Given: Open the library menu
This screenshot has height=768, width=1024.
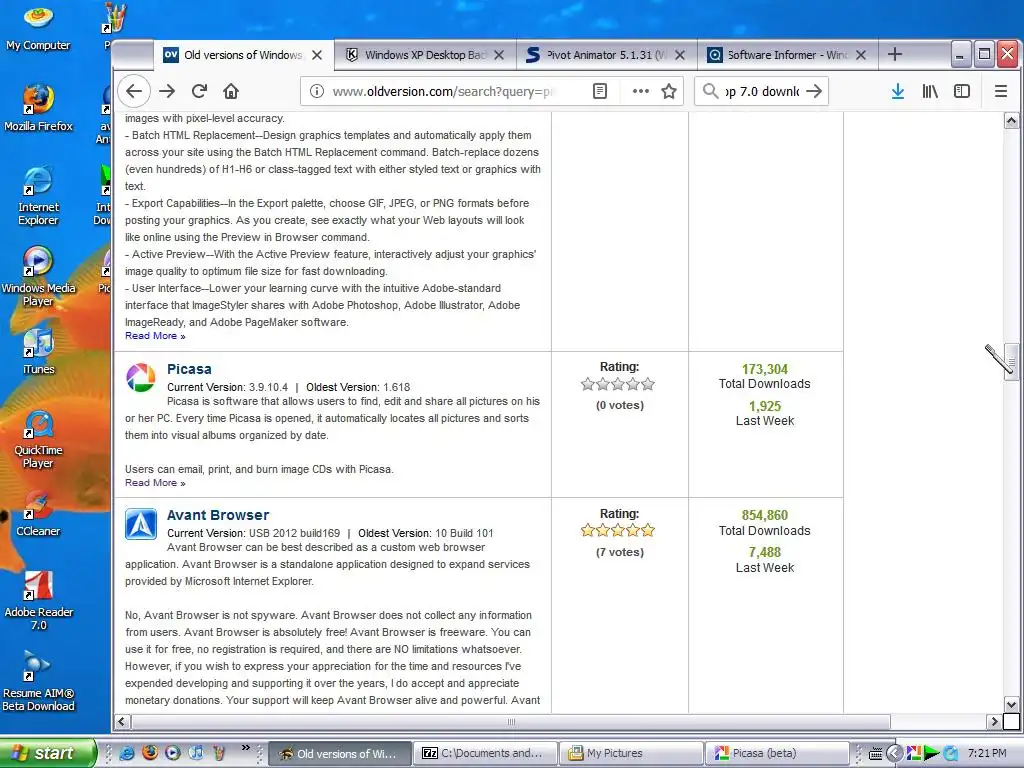Looking at the screenshot, I should [x=930, y=91].
